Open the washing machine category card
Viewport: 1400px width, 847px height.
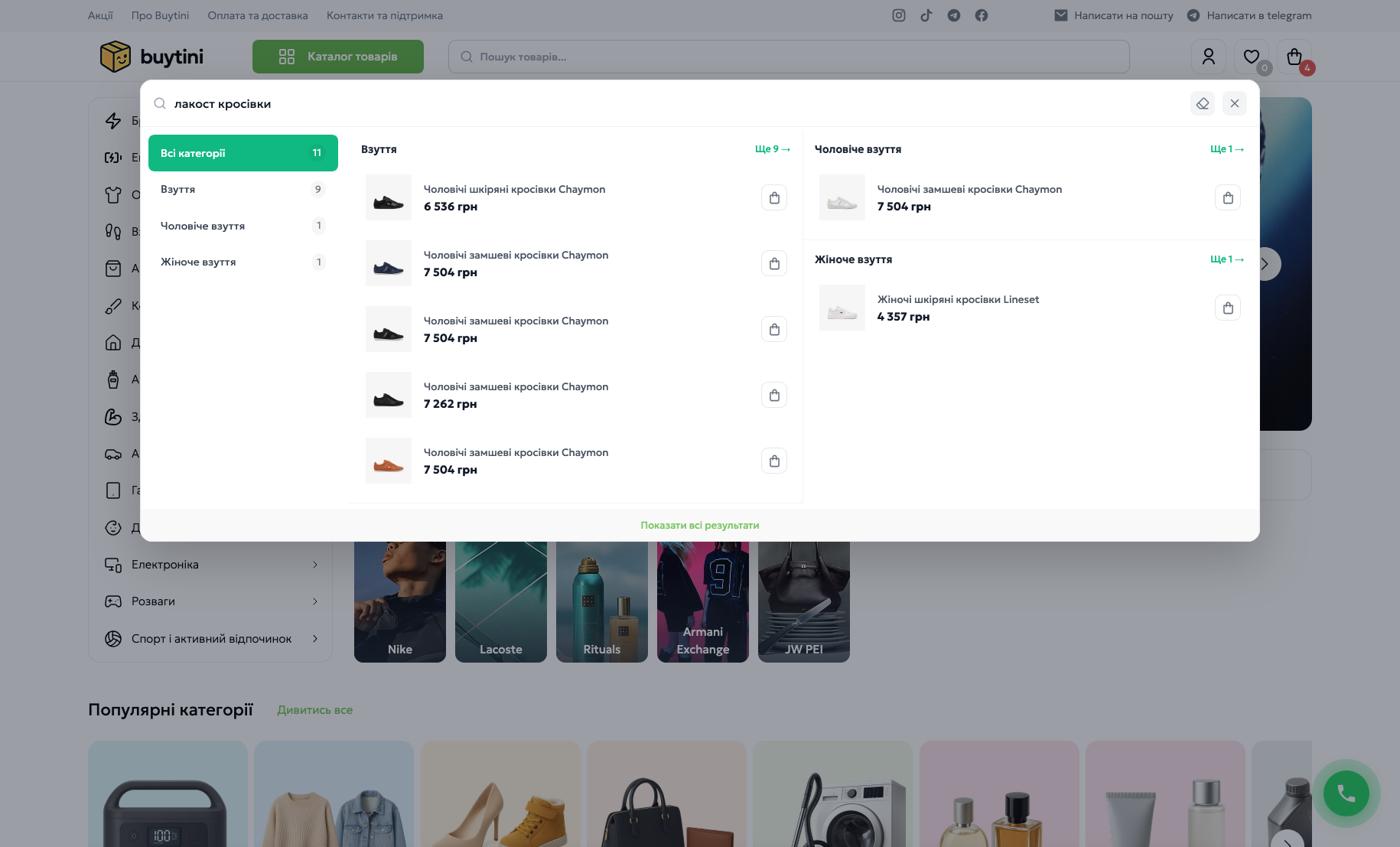(832, 794)
